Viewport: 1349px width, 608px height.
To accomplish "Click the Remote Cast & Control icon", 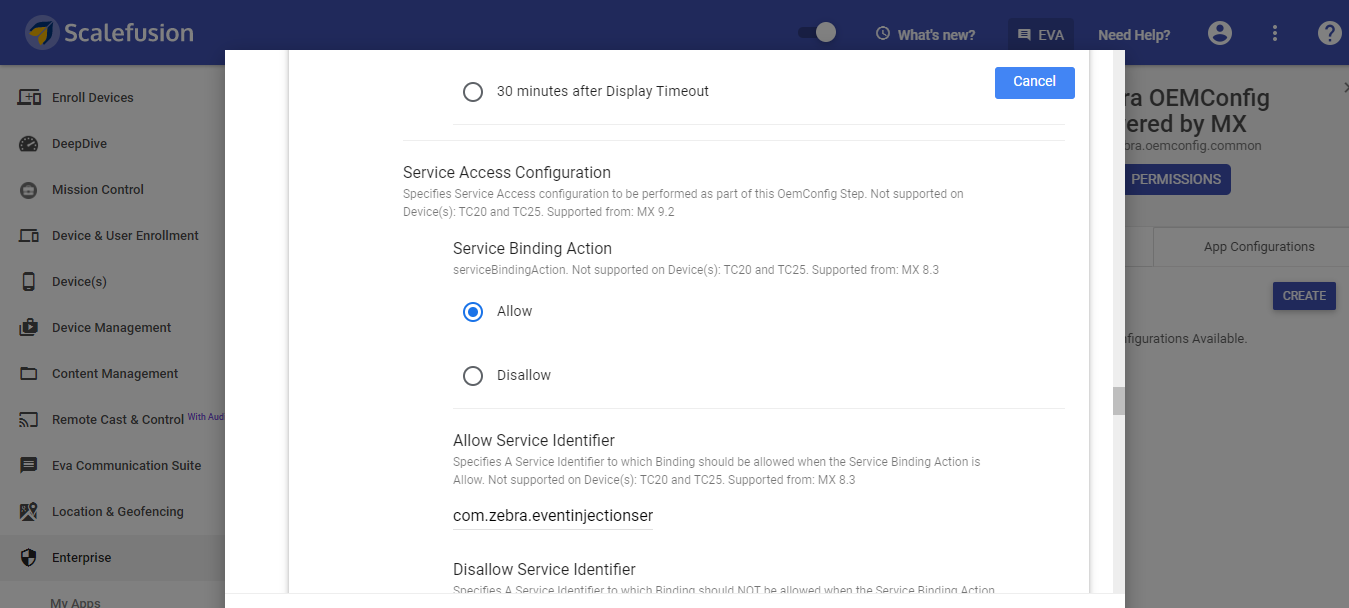I will [x=29, y=420].
